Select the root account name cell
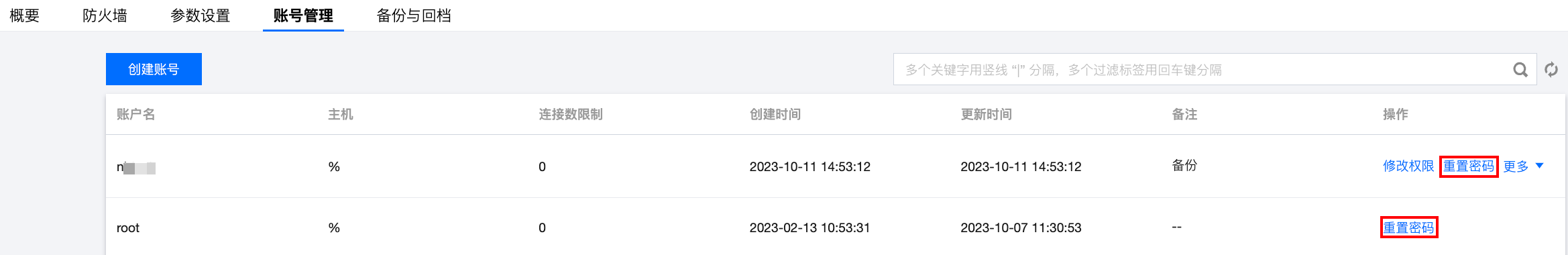This screenshot has width=1568, height=255. point(128,228)
